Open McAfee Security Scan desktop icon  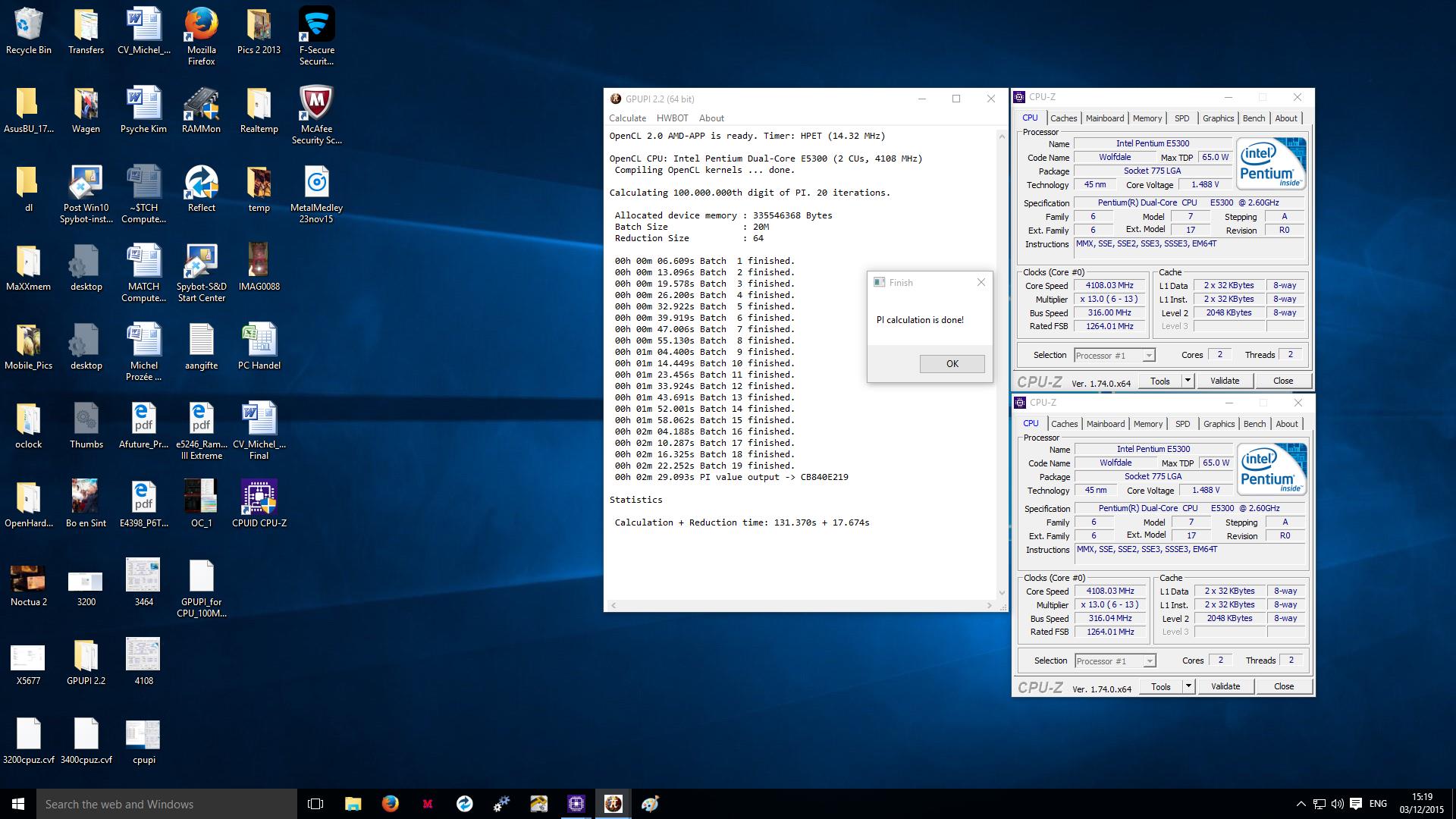coord(316,115)
